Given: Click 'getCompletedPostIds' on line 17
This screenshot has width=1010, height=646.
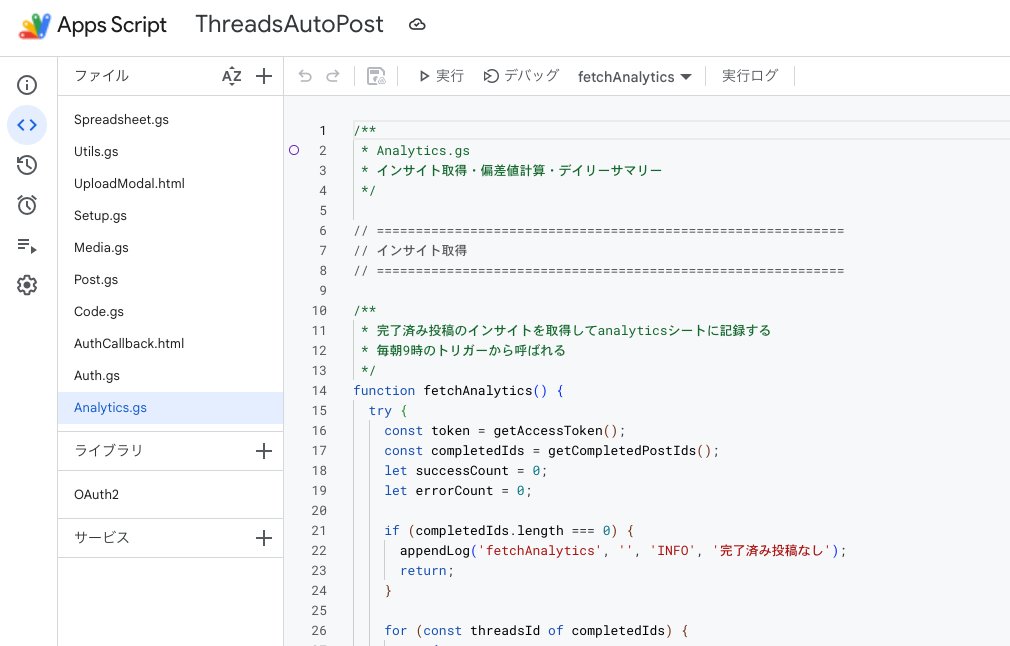Looking at the screenshot, I should click(x=622, y=450).
